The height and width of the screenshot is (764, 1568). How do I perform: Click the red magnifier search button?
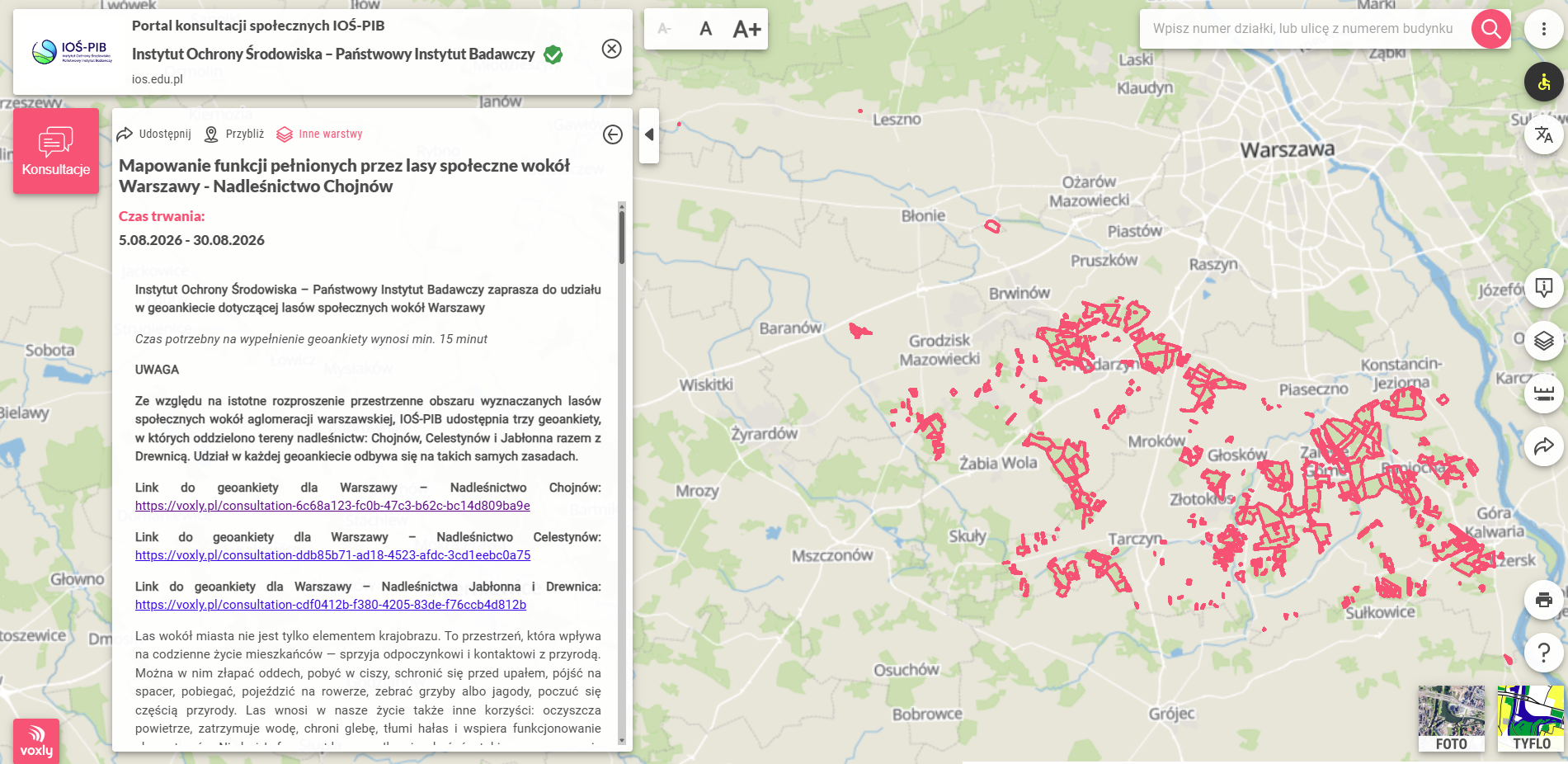(1491, 29)
